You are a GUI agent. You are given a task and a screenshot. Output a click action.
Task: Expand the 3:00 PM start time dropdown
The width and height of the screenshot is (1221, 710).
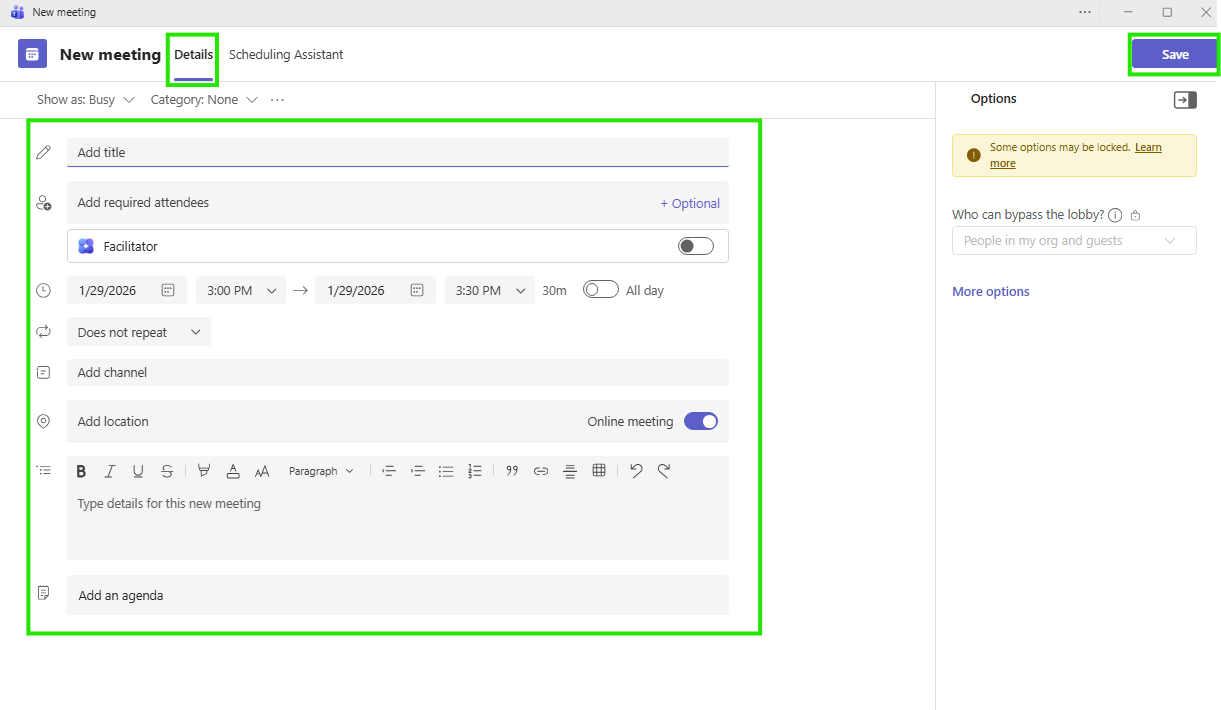pyautogui.click(x=241, y=290)
